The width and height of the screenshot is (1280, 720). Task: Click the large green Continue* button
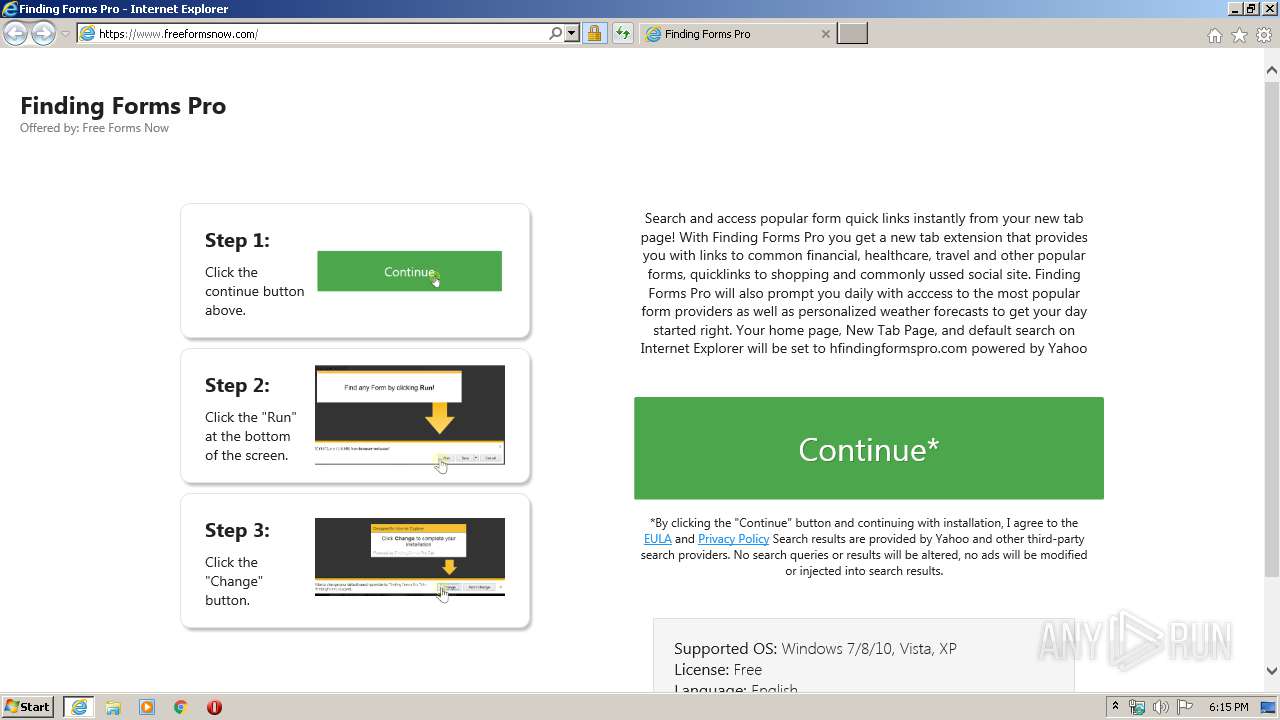[x=869, y=448]
